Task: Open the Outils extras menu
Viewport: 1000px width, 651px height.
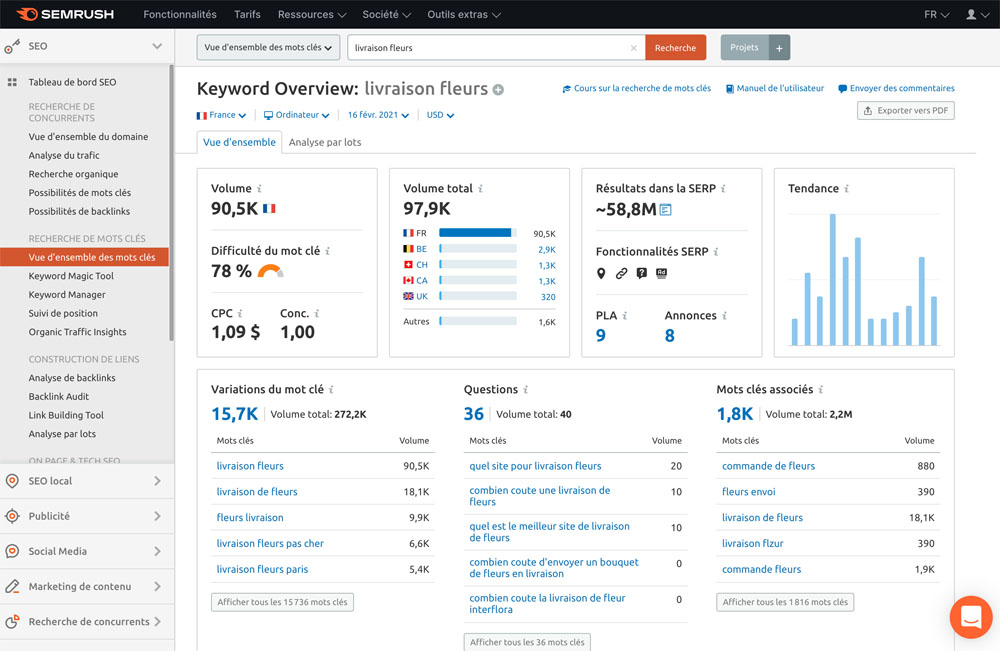Action: coord(464,14)
